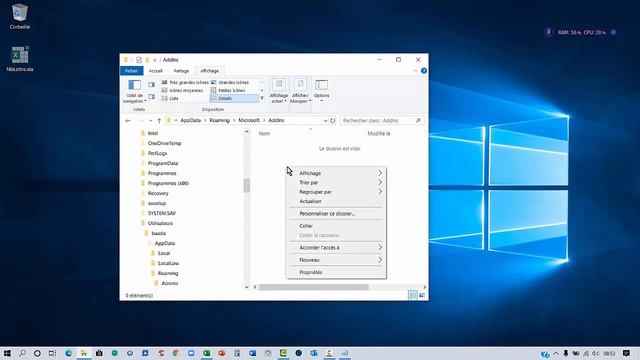Click the volume speaker tray icon
Screen dimensions: 640x360
coord(596,353)
